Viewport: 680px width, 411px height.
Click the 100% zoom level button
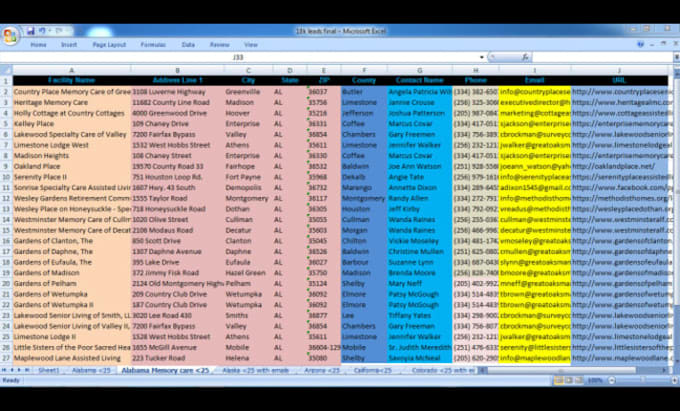coord(595,380)
